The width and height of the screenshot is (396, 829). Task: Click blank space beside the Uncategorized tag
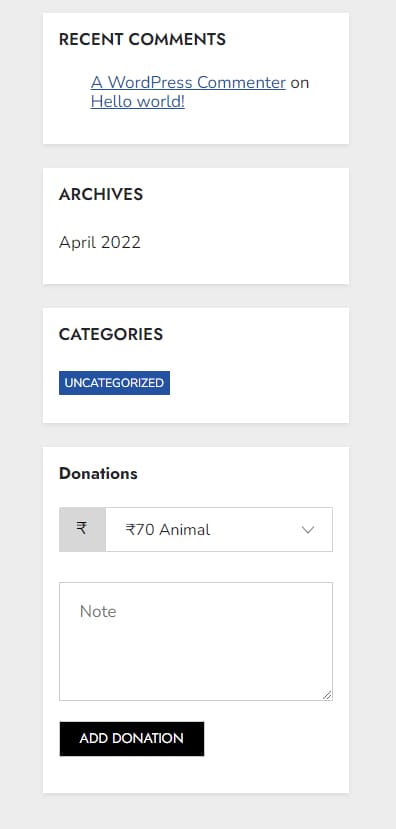point(254,383)
